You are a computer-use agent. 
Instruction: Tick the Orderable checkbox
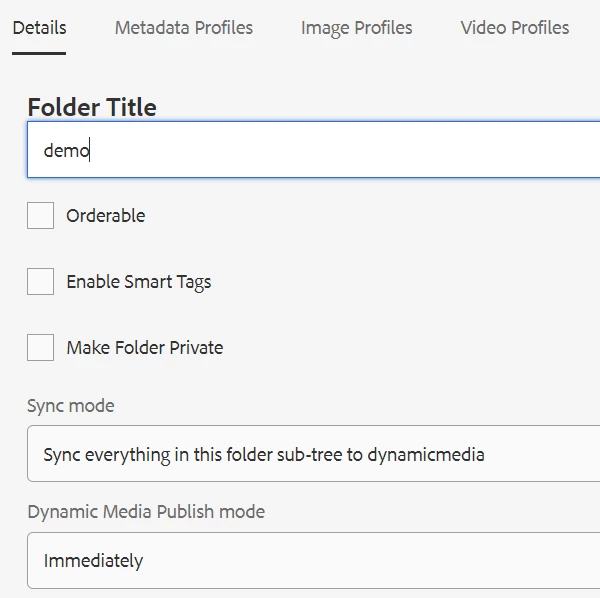point(41,216)
